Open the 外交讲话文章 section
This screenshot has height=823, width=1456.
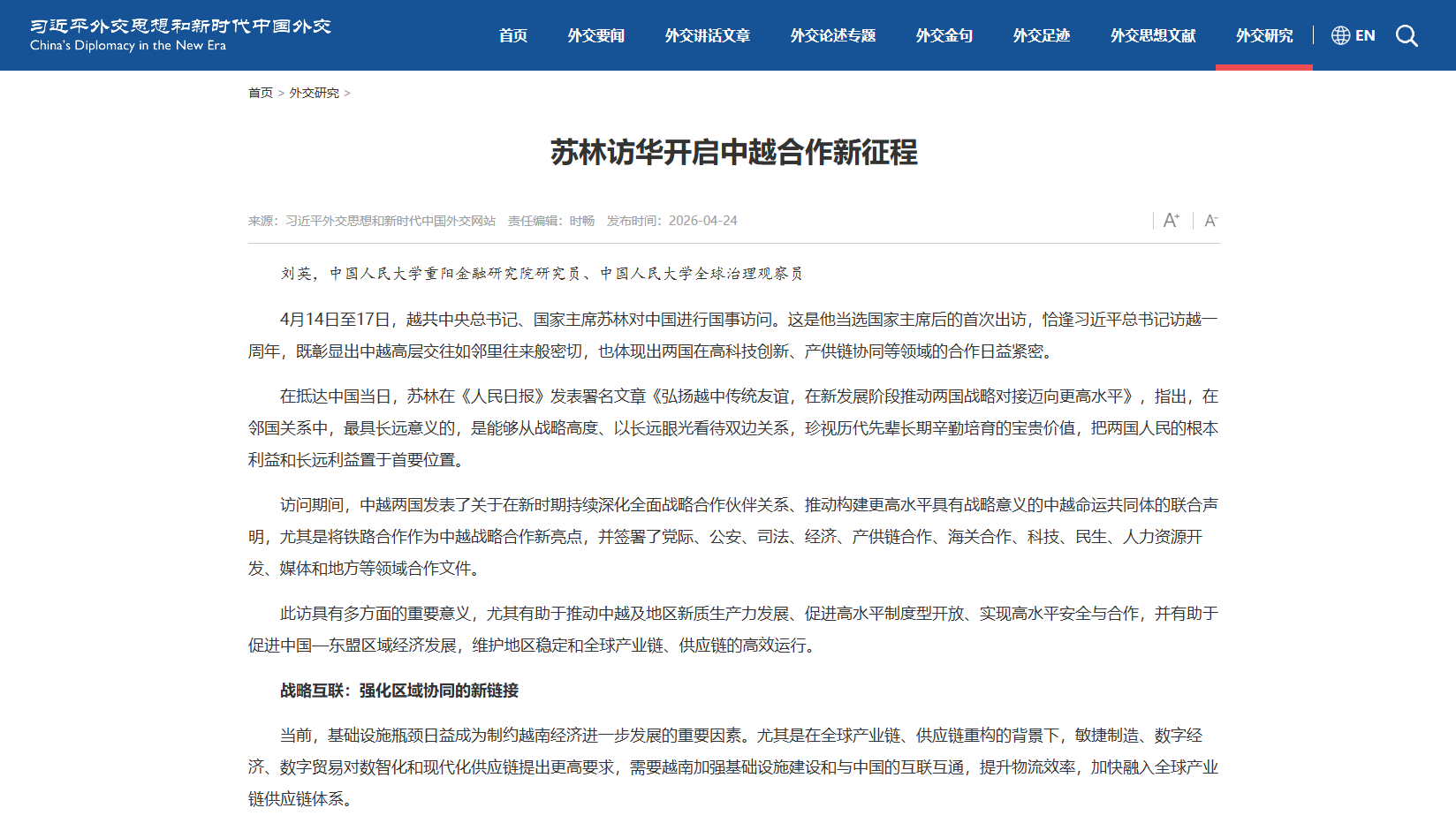tap(708, 35)
